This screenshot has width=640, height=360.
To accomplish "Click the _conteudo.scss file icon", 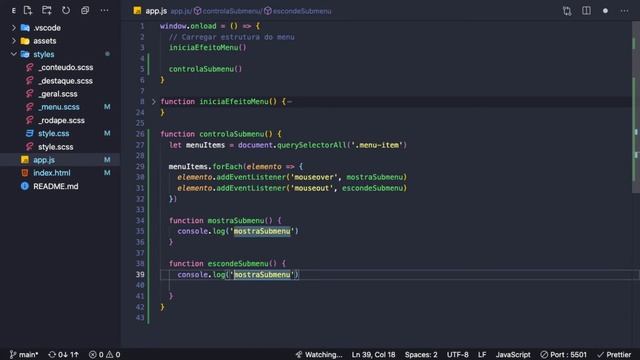I will [30, 67].
